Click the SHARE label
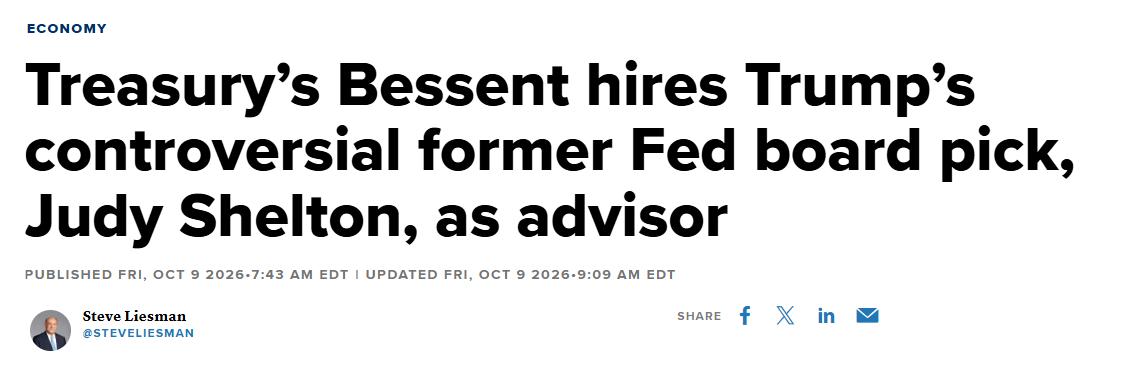This screenshot has height=378, width=1134. (x=699, y=317)
